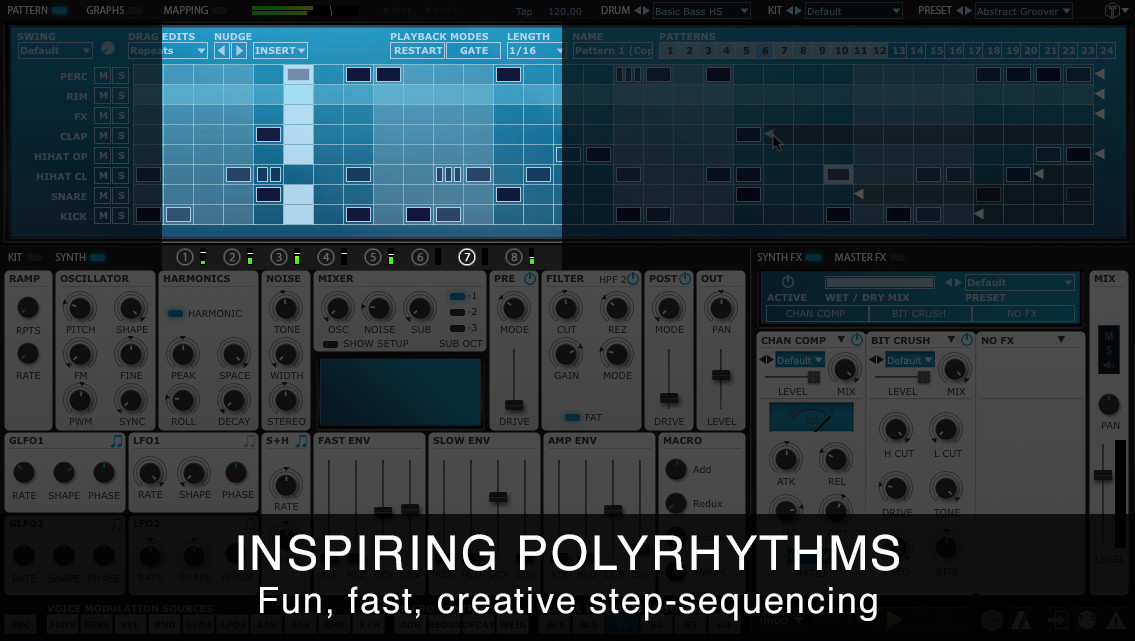
Task: Click the GATE playback mode button
Action: (473, 51)
